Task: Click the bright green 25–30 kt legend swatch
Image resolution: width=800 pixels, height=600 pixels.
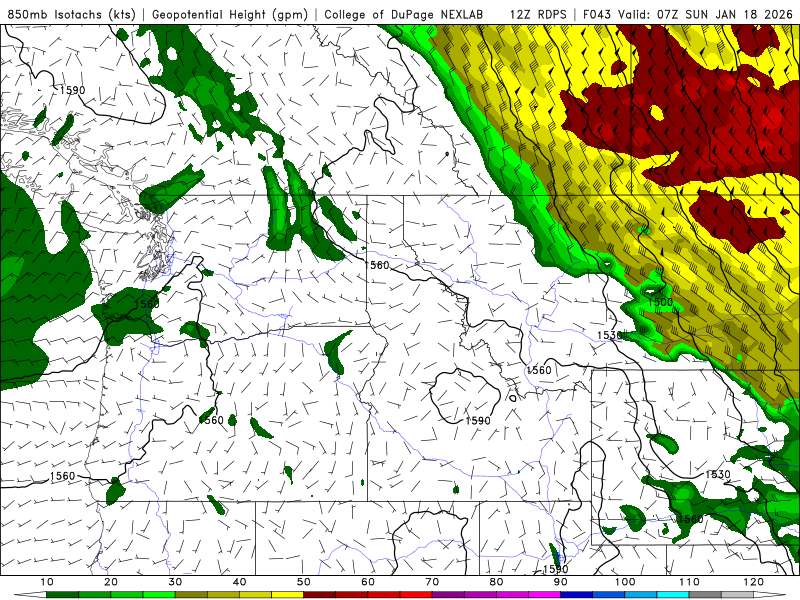Action: tap(159, 595)
